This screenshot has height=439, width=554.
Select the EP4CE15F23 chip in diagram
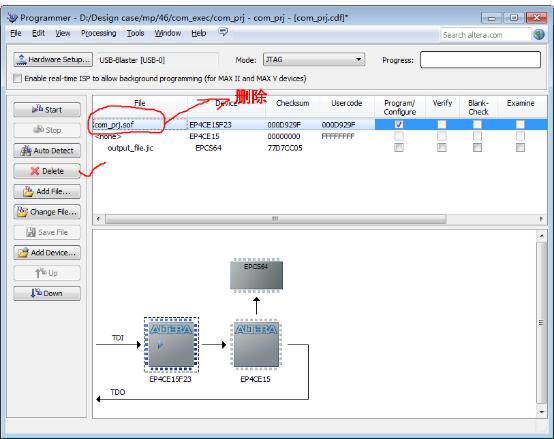(x=171, y=345)
